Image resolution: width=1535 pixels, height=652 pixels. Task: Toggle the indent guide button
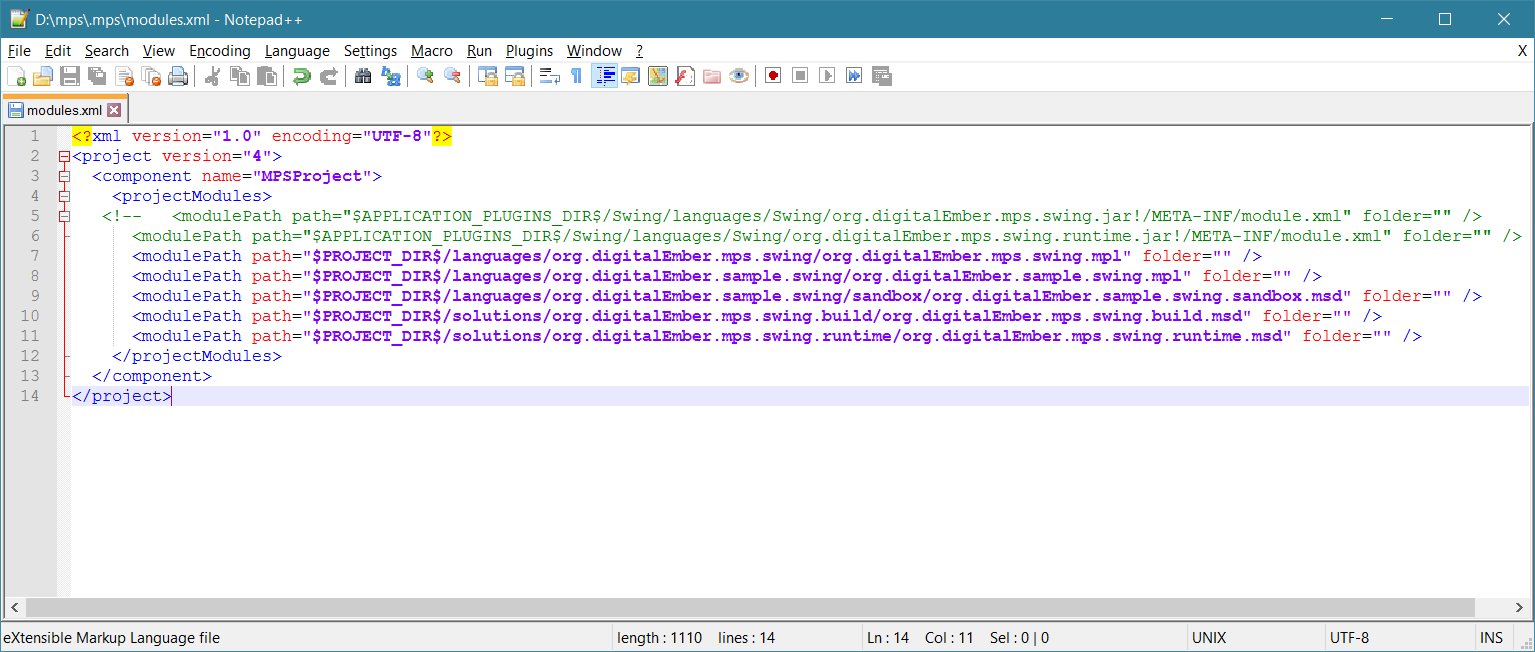click(604, 76)
